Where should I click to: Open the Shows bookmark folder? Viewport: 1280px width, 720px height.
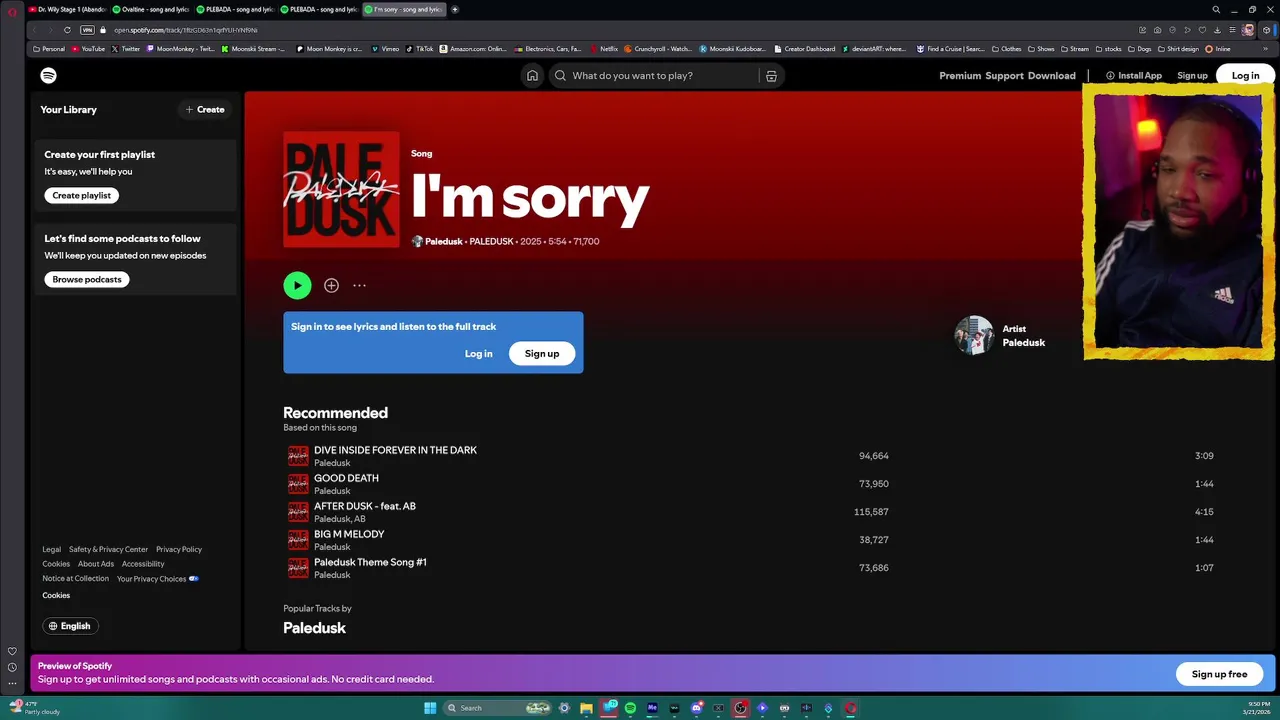1041,48
